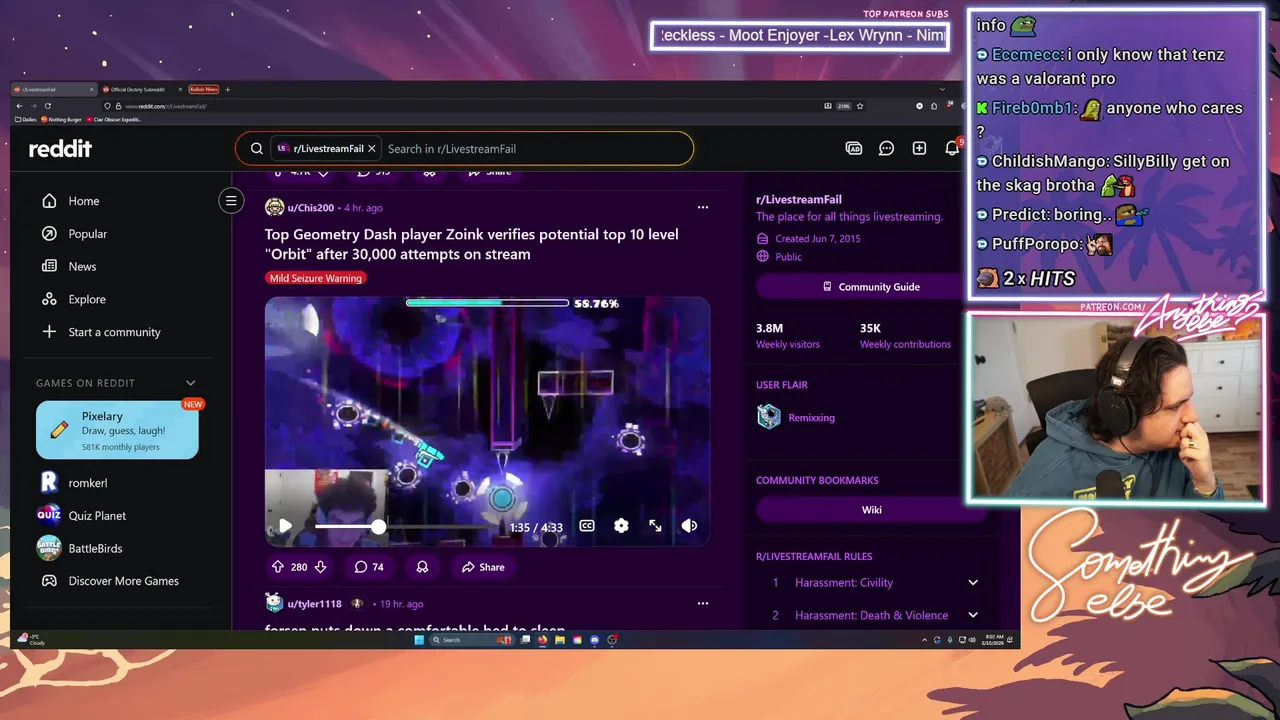This screenshot has width=1280, height=720.
Task: Switch to Official Destiny Subreddit browser tab
Action: [x=140, y=89]
